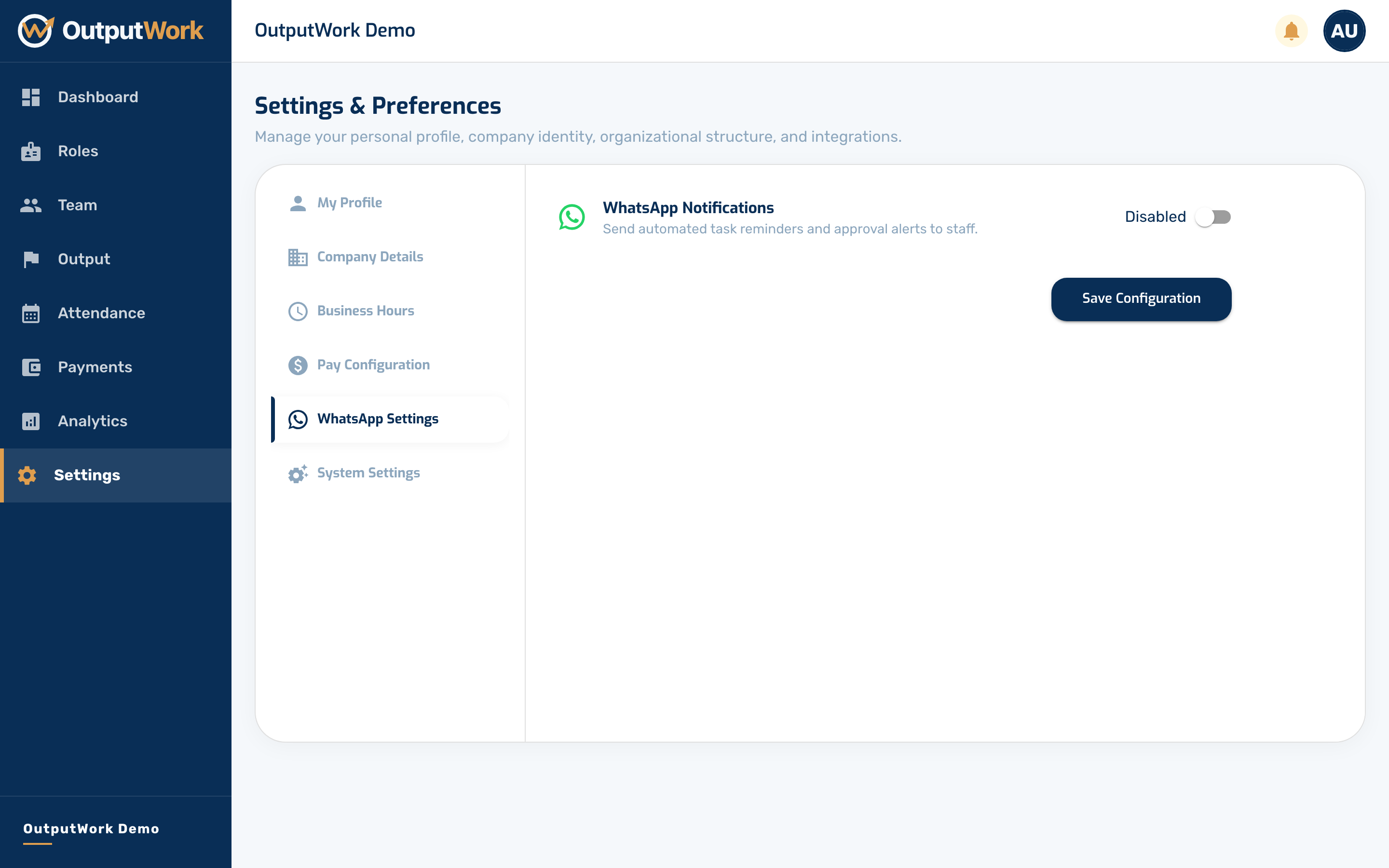The height and width of the screenshot is (868, 1389).
Task: Save the WhatsApp configuration
Action: tap(1141, 299)
